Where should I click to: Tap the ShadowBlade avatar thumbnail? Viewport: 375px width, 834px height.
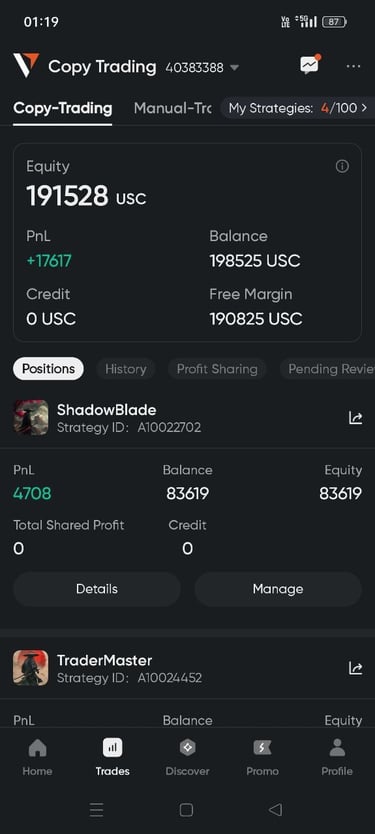point(31,418)
